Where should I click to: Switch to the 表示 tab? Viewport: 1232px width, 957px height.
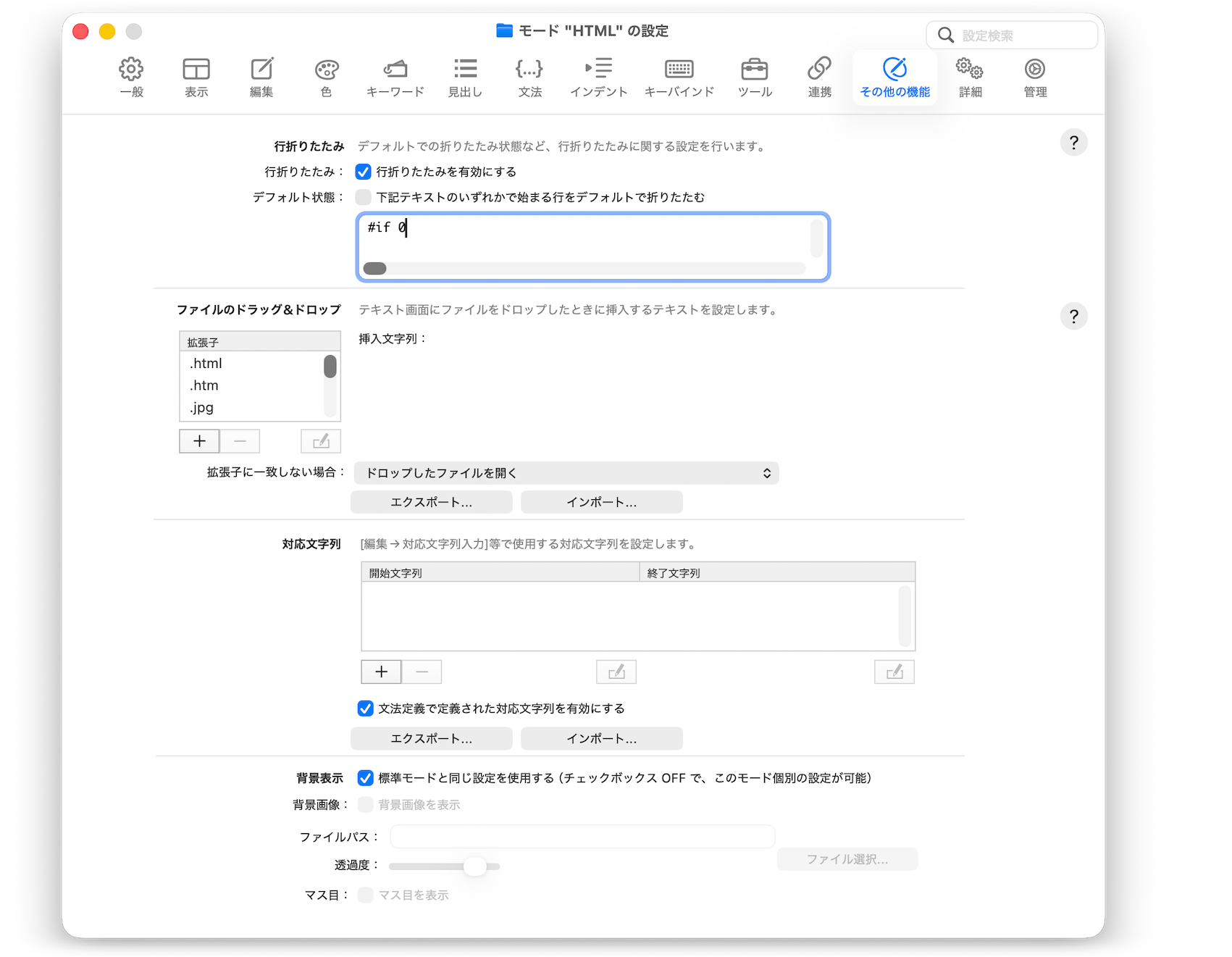(196, 77)
